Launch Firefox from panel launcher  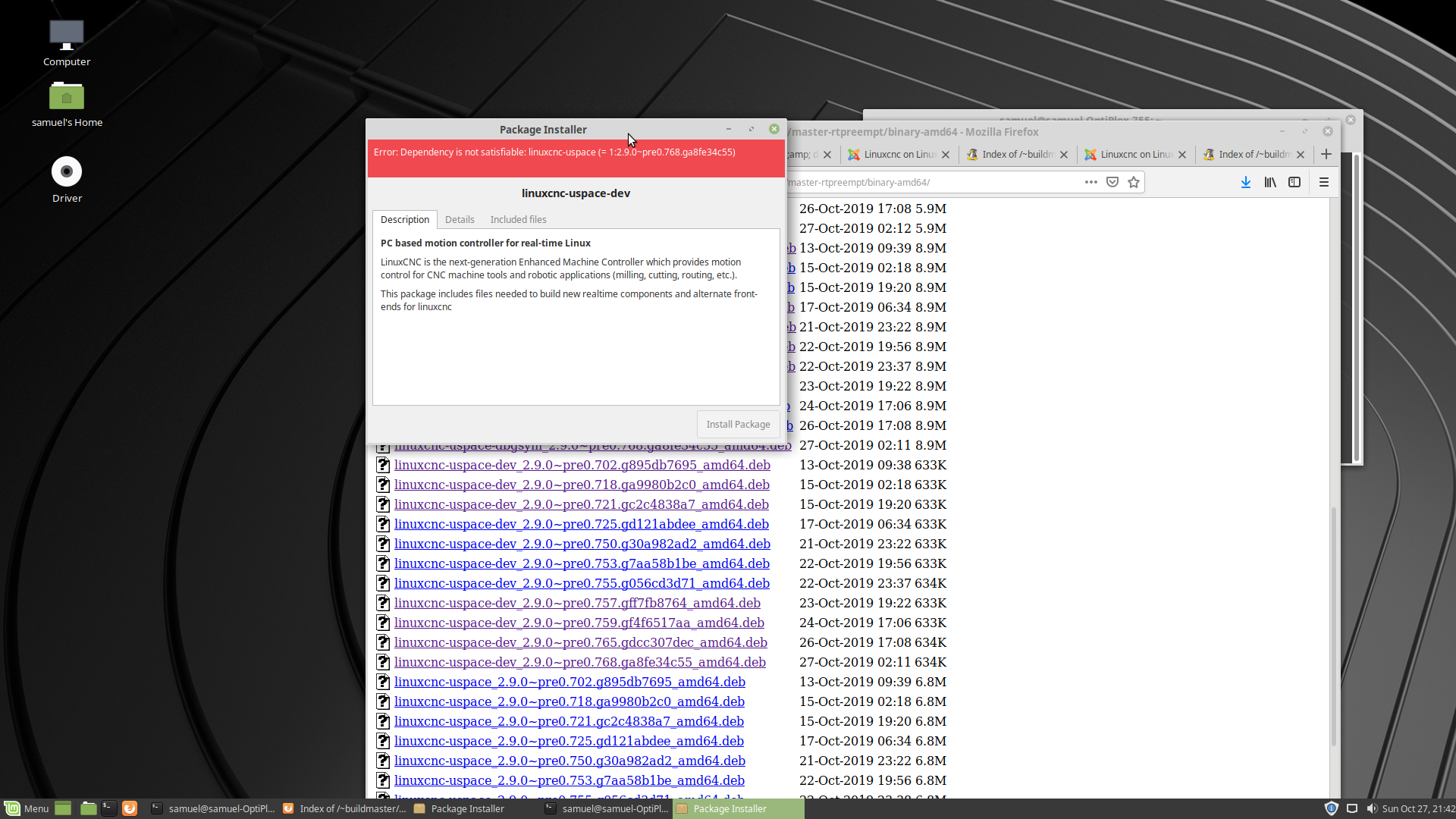point(130,808)
